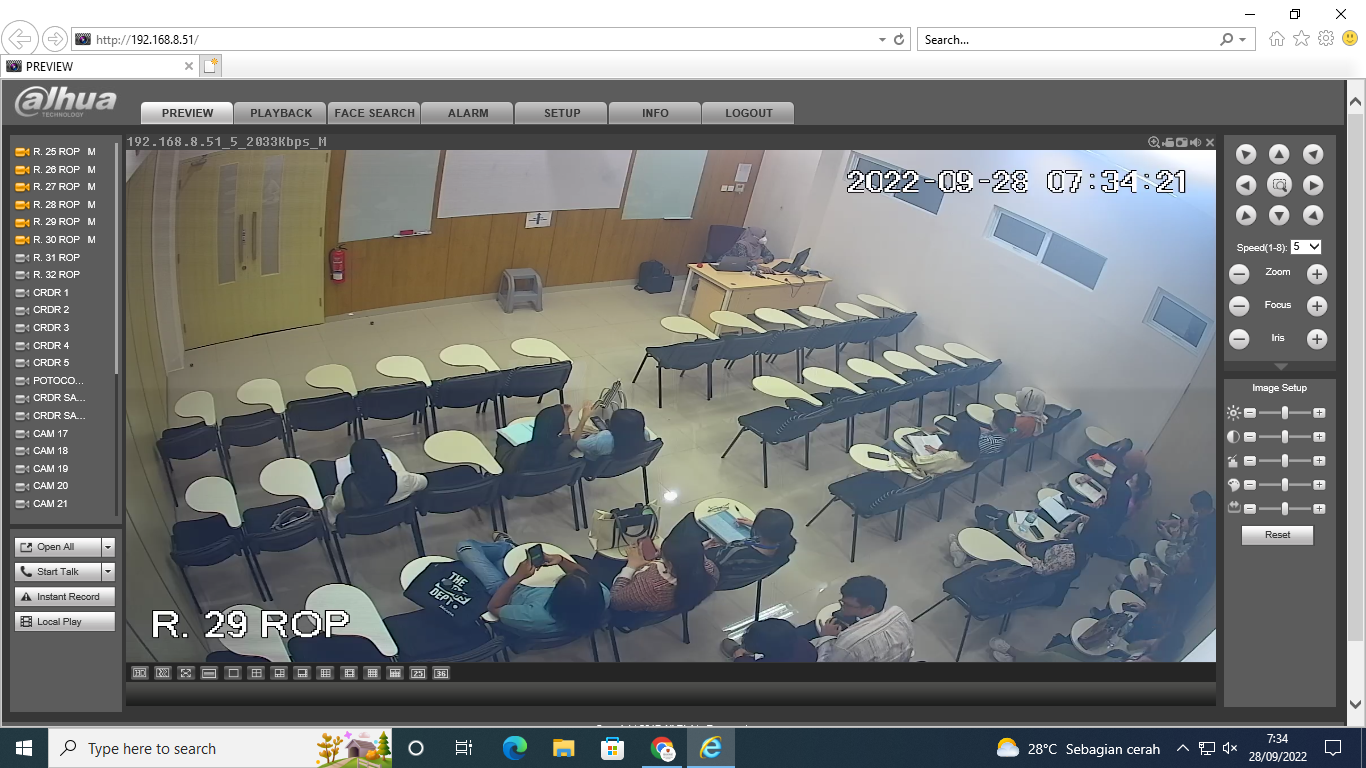Toggle the audio speaker icon on the video

coord(1196,142)
